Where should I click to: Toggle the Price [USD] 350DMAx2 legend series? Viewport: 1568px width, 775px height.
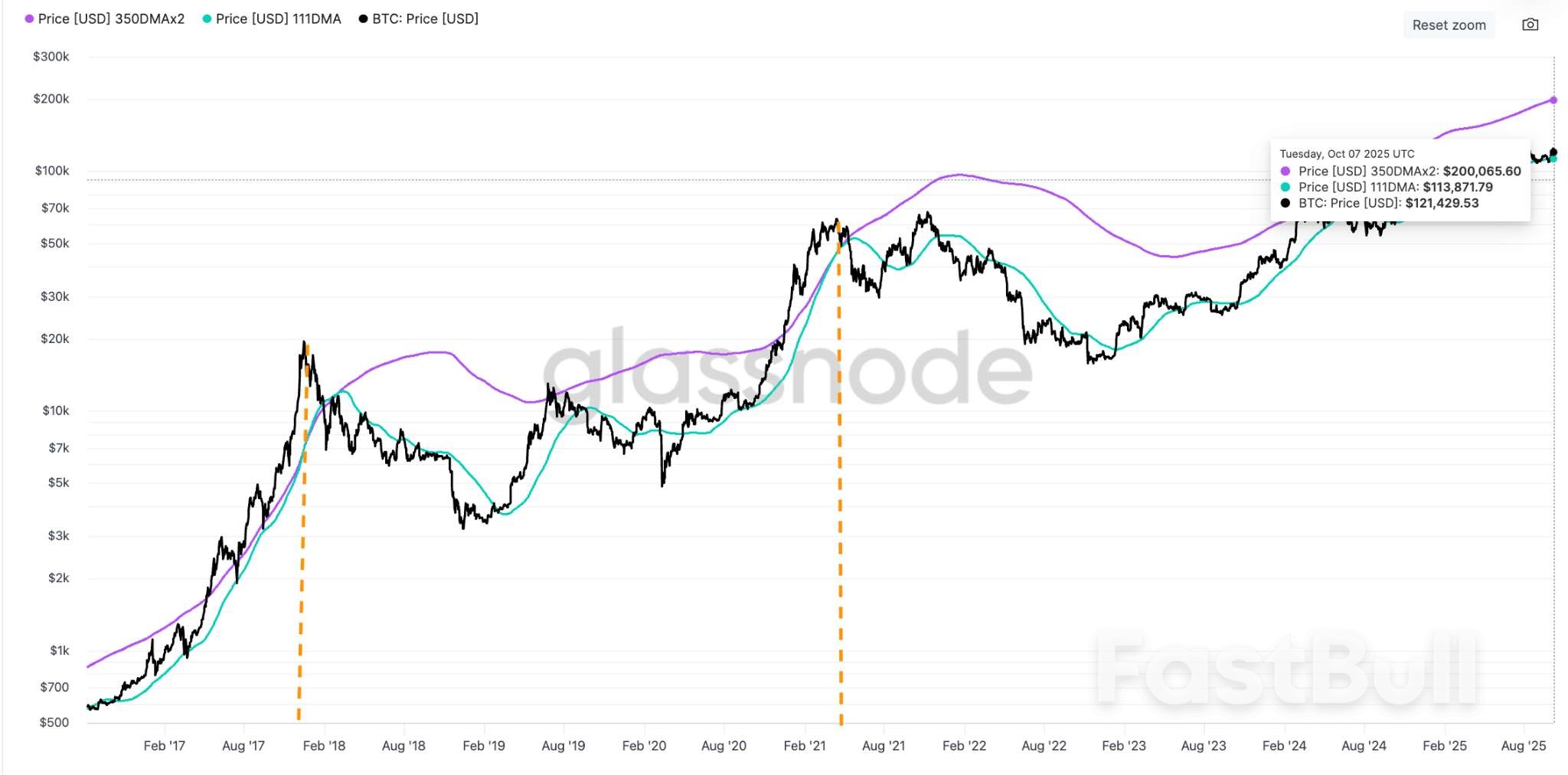click(x=111, y=18)
